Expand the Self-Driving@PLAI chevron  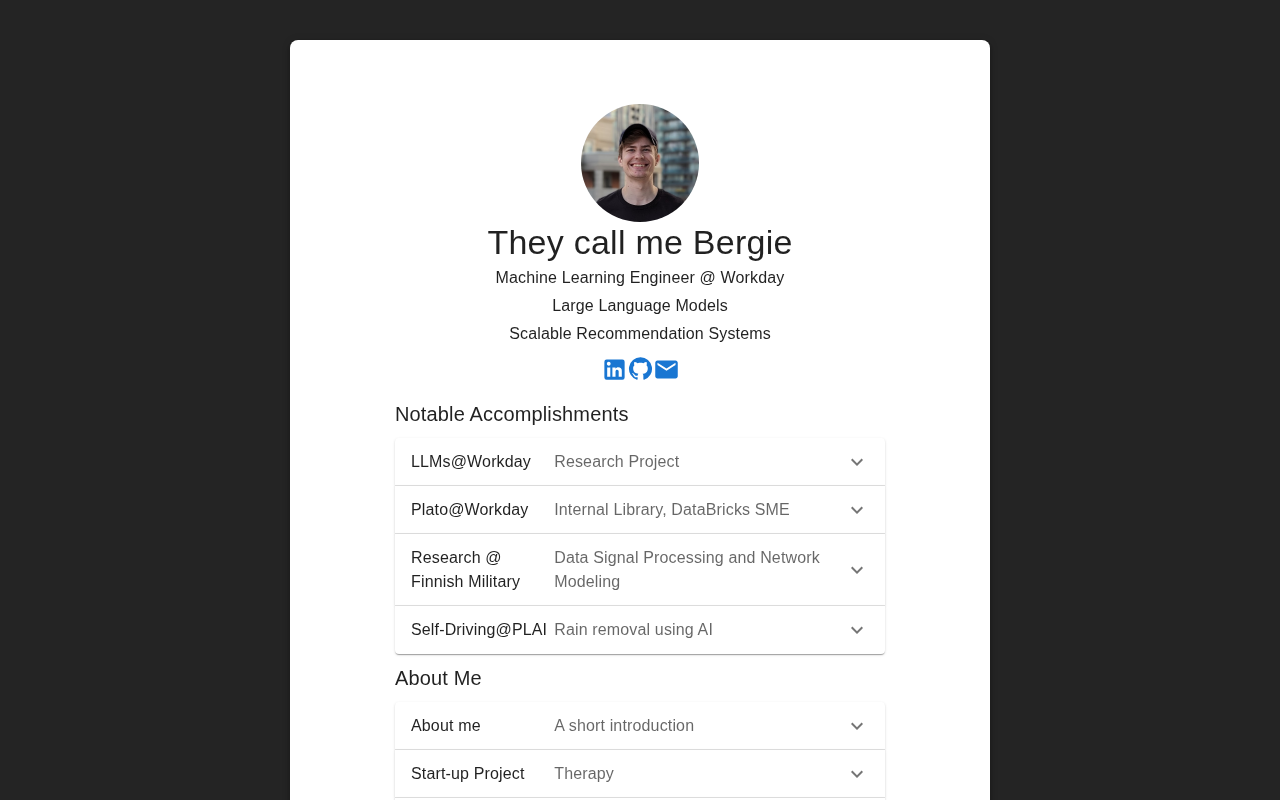[857, 630]
